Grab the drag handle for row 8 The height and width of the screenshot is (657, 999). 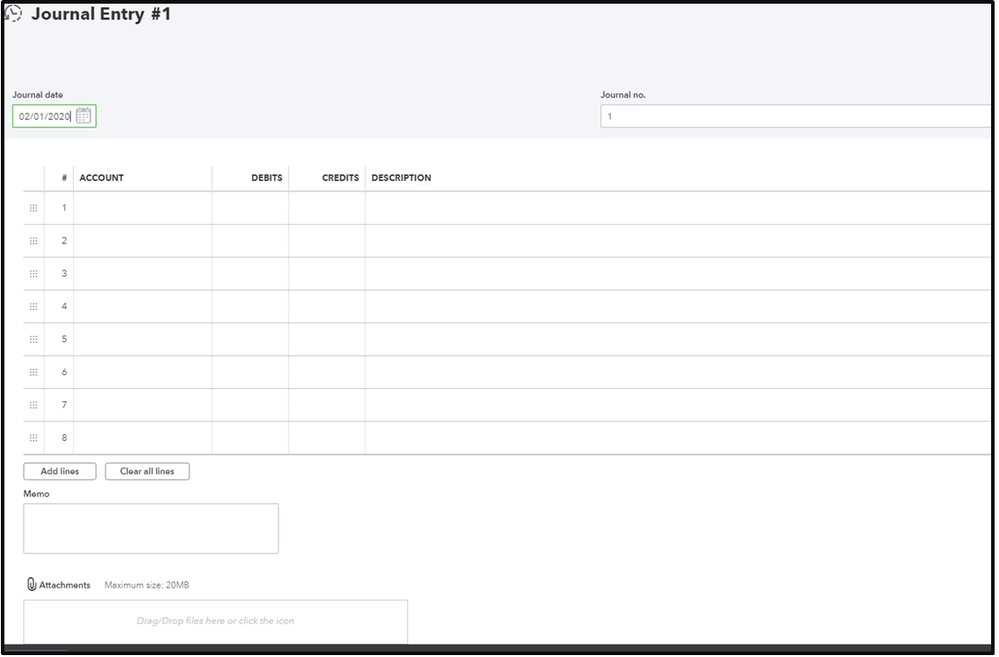point(34,438)
